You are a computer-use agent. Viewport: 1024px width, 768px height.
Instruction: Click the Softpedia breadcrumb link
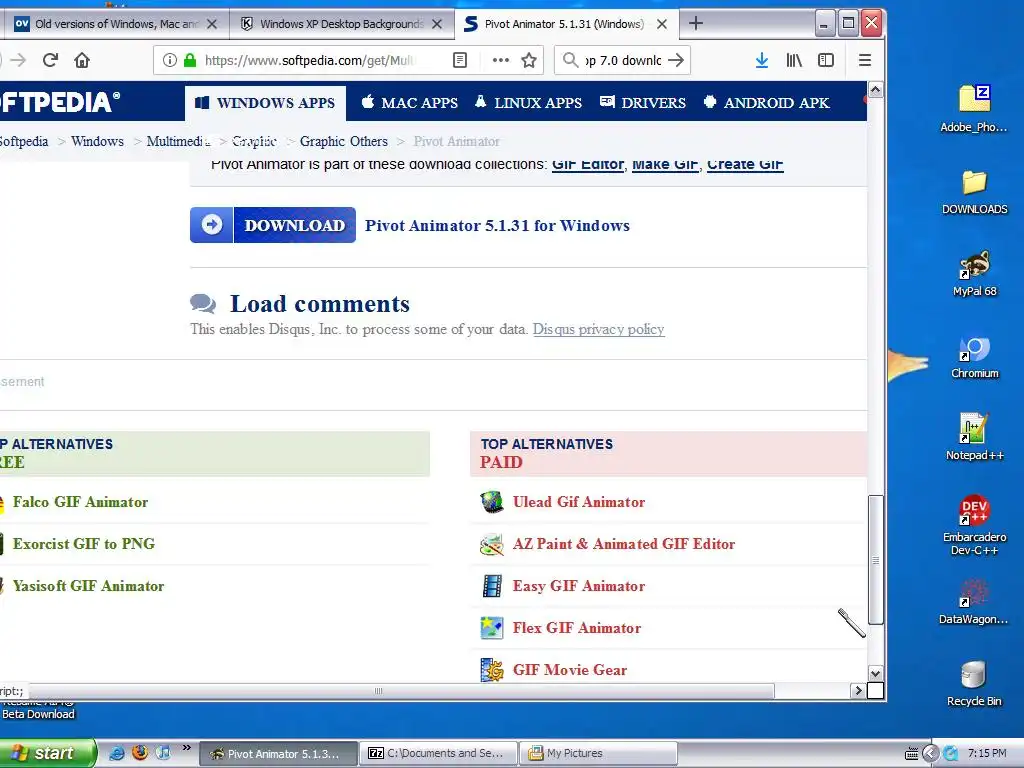tap(24, 141)
